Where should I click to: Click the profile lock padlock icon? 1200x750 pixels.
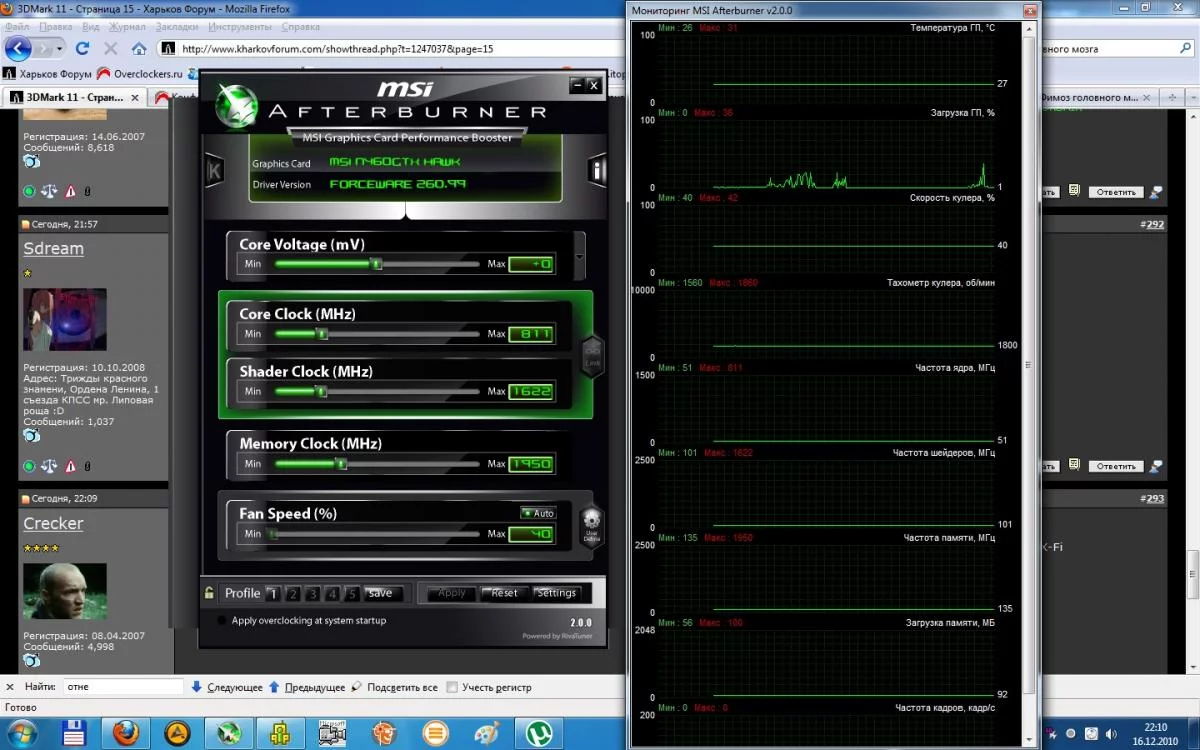pos(209,593)
